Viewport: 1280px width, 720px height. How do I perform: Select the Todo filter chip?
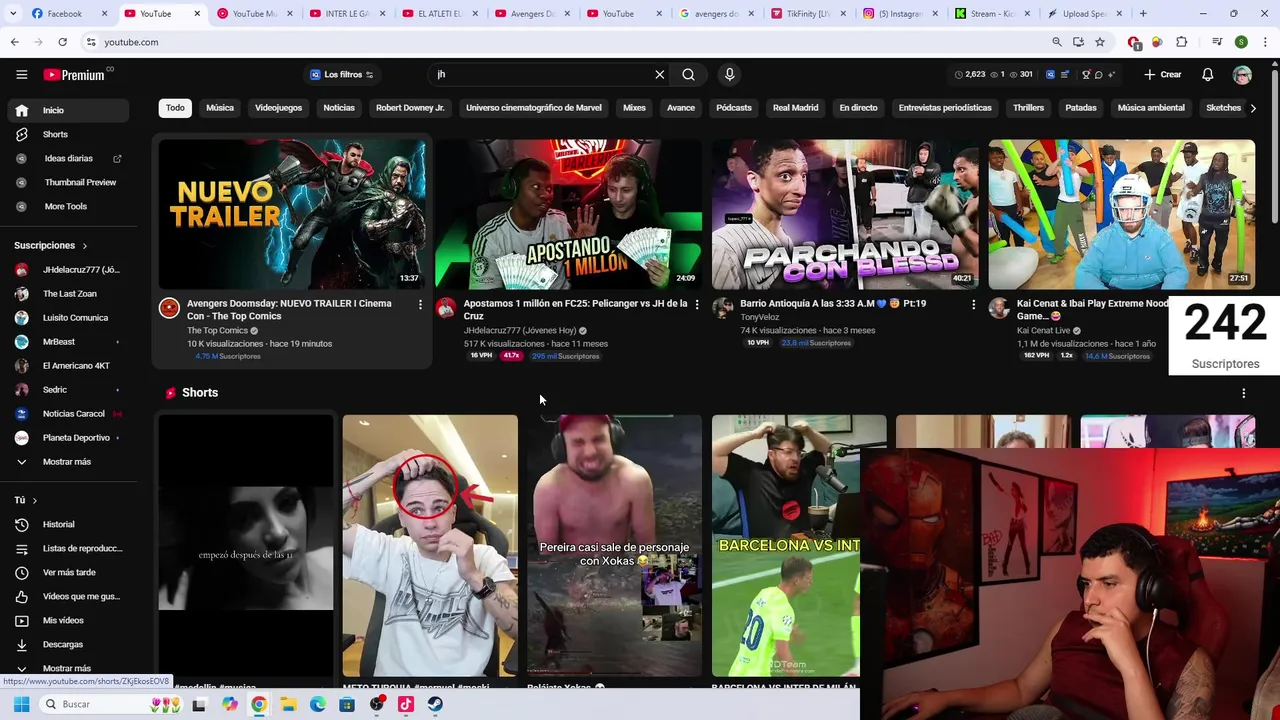pos(175,108)
